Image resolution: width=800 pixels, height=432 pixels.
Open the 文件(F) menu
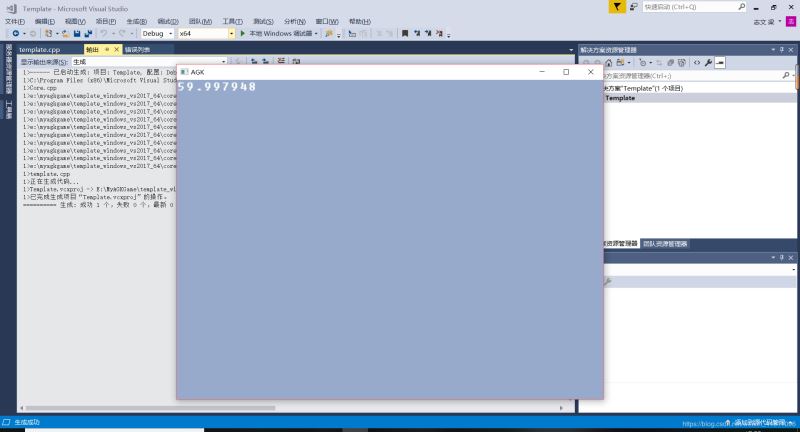[x=15, y=21]
